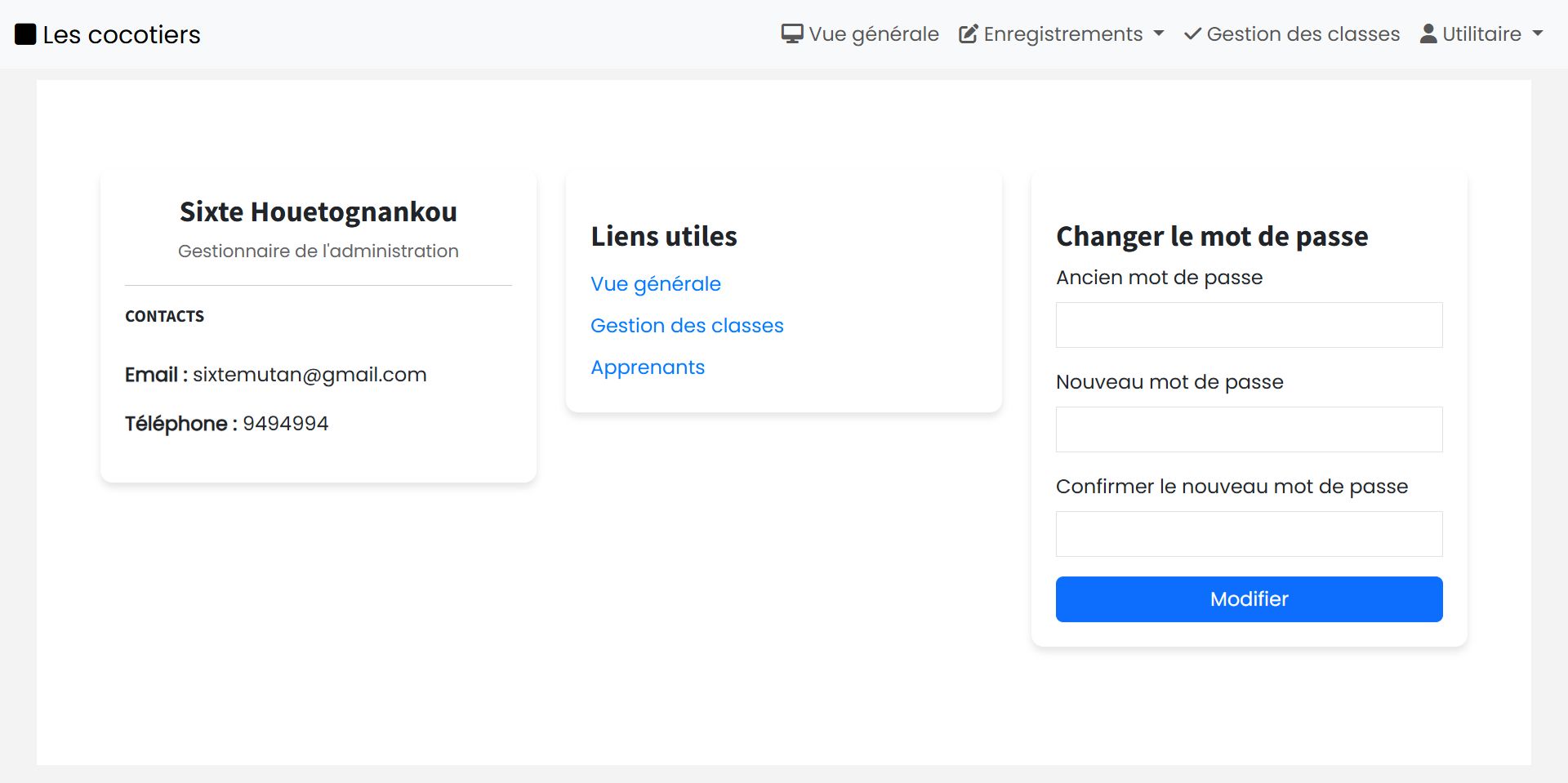Expand the Enregistrements dropdown arrow
The width and height of the screenshot is (1568, 783).
[1158, 34]
